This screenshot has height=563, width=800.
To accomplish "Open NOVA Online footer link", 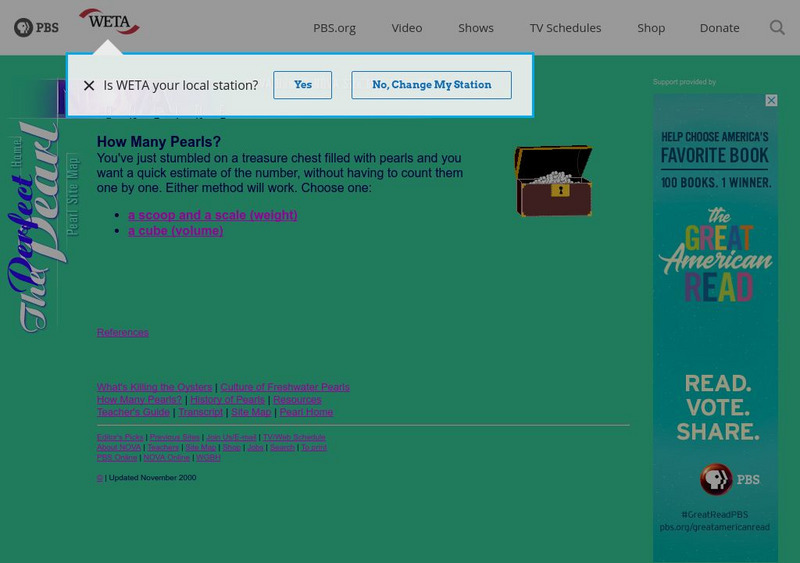I will [x=166, y=458].
